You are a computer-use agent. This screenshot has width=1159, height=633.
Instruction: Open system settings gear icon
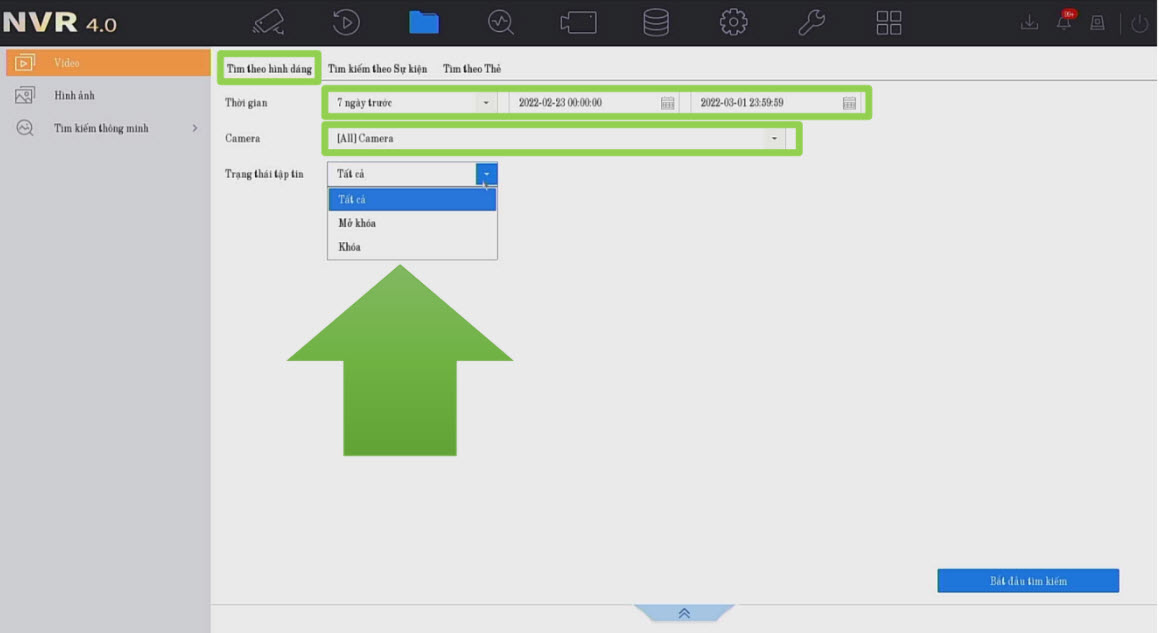(734, 22)
